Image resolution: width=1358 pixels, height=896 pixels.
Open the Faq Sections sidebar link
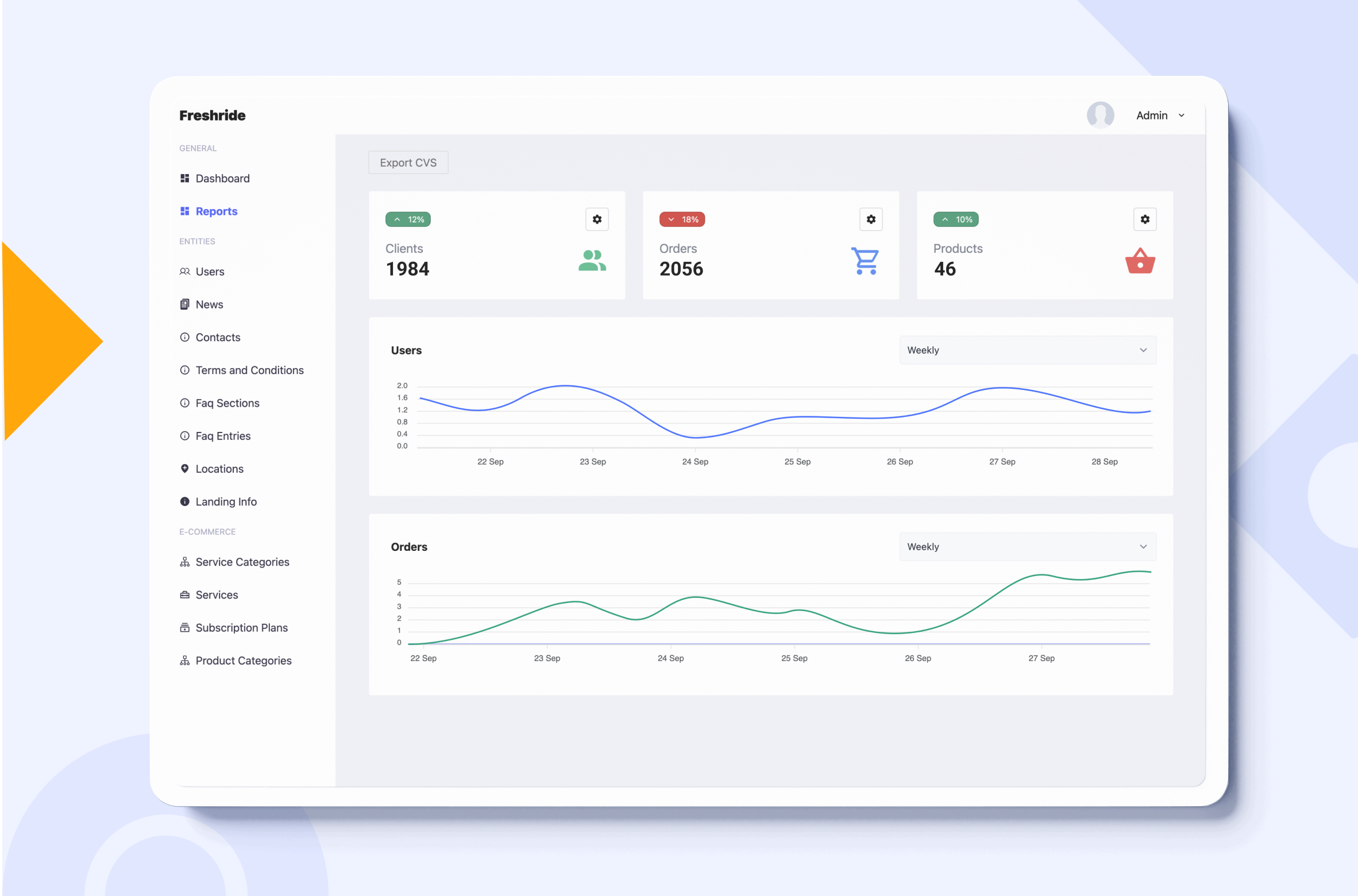[227, 403]
